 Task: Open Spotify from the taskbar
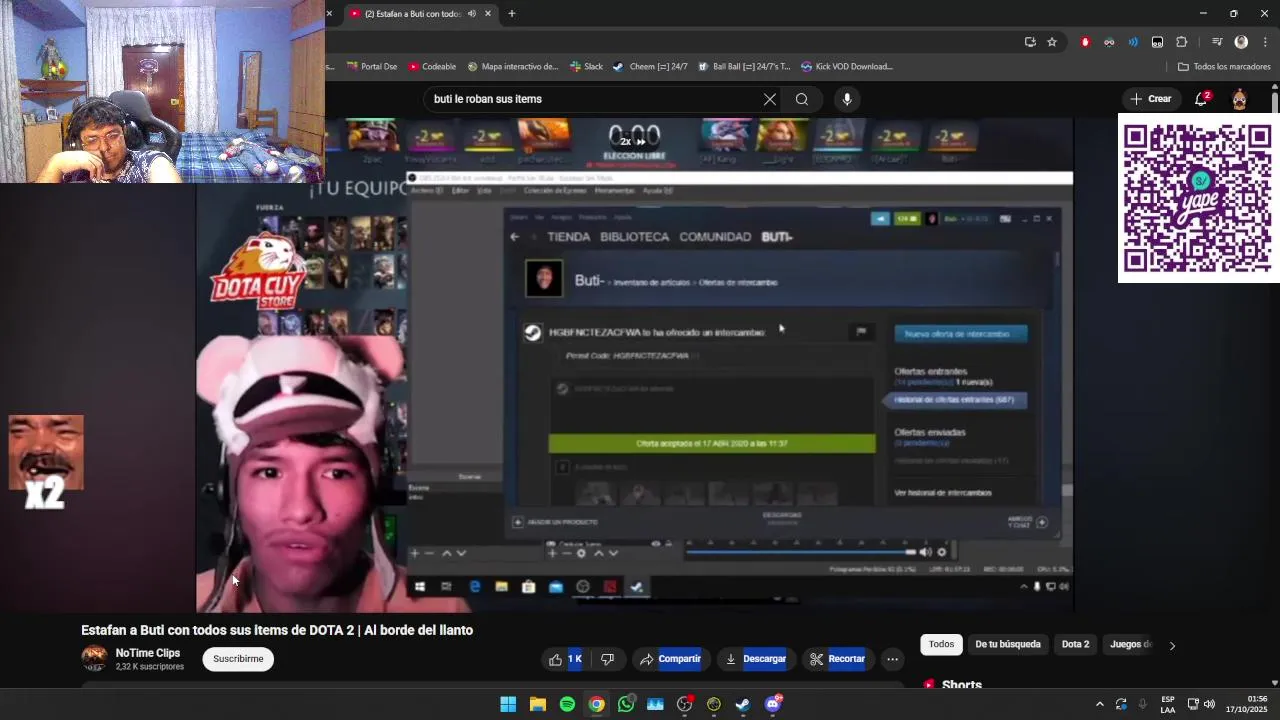click(567, 704)
